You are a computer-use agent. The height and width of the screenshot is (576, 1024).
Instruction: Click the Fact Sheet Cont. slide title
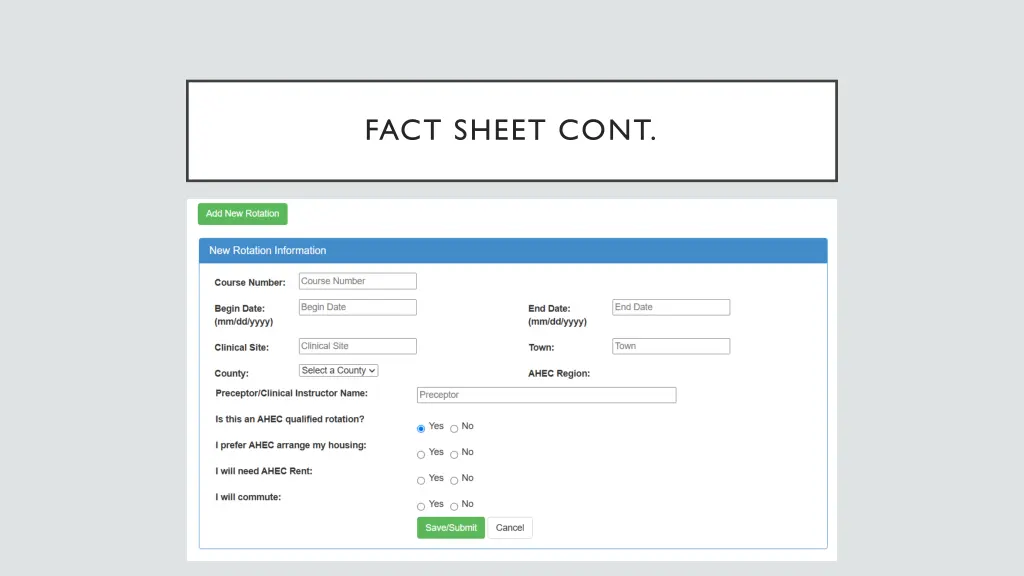(511, 131)
